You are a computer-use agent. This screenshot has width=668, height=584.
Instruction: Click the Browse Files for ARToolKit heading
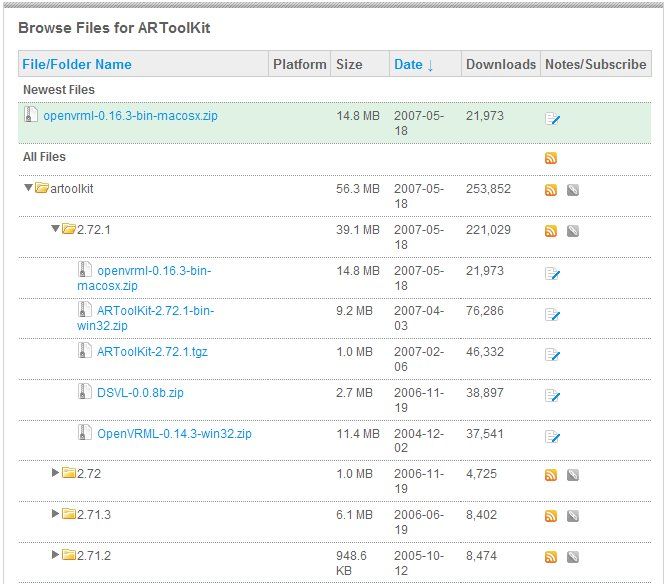(114, 28)
